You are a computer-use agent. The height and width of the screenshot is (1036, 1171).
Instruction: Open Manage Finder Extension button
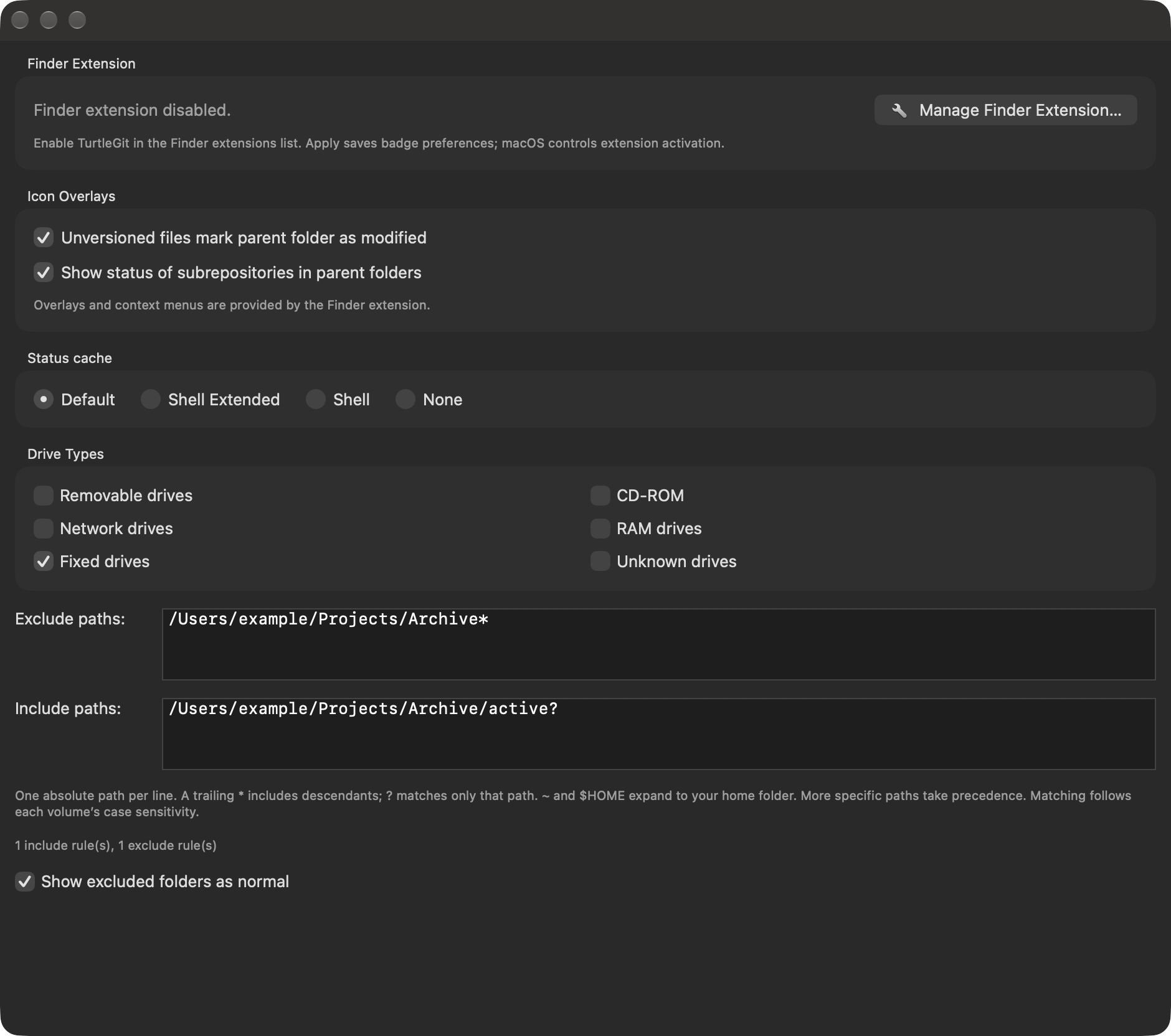click(x=1005, y=110)
